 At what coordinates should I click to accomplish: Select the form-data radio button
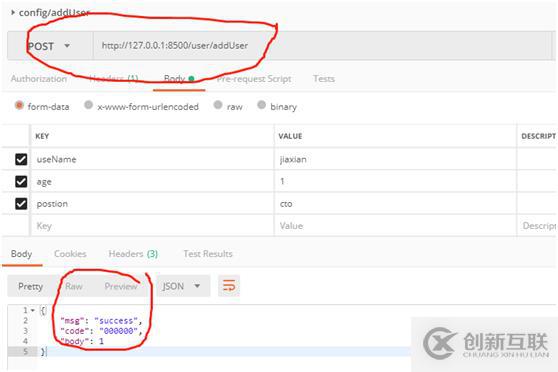(x=19, y=105)
